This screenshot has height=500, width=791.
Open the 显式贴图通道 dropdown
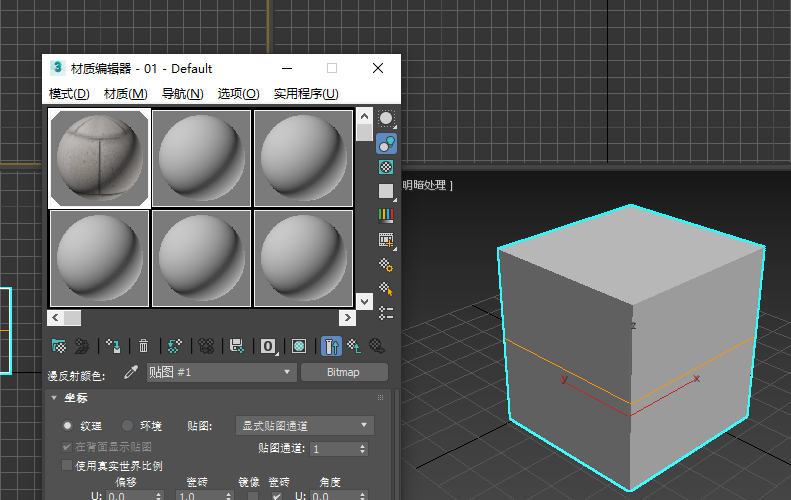[304, 425]
